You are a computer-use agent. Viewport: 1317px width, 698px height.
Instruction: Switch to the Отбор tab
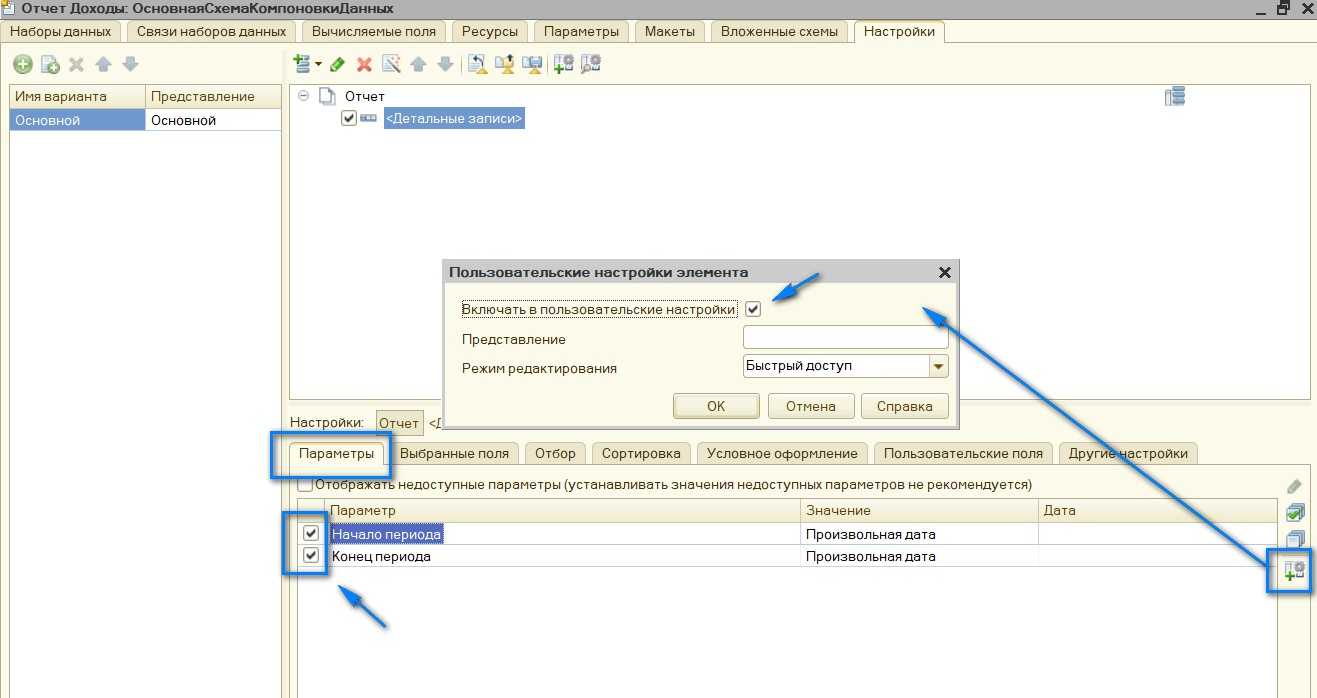(555, 453)
